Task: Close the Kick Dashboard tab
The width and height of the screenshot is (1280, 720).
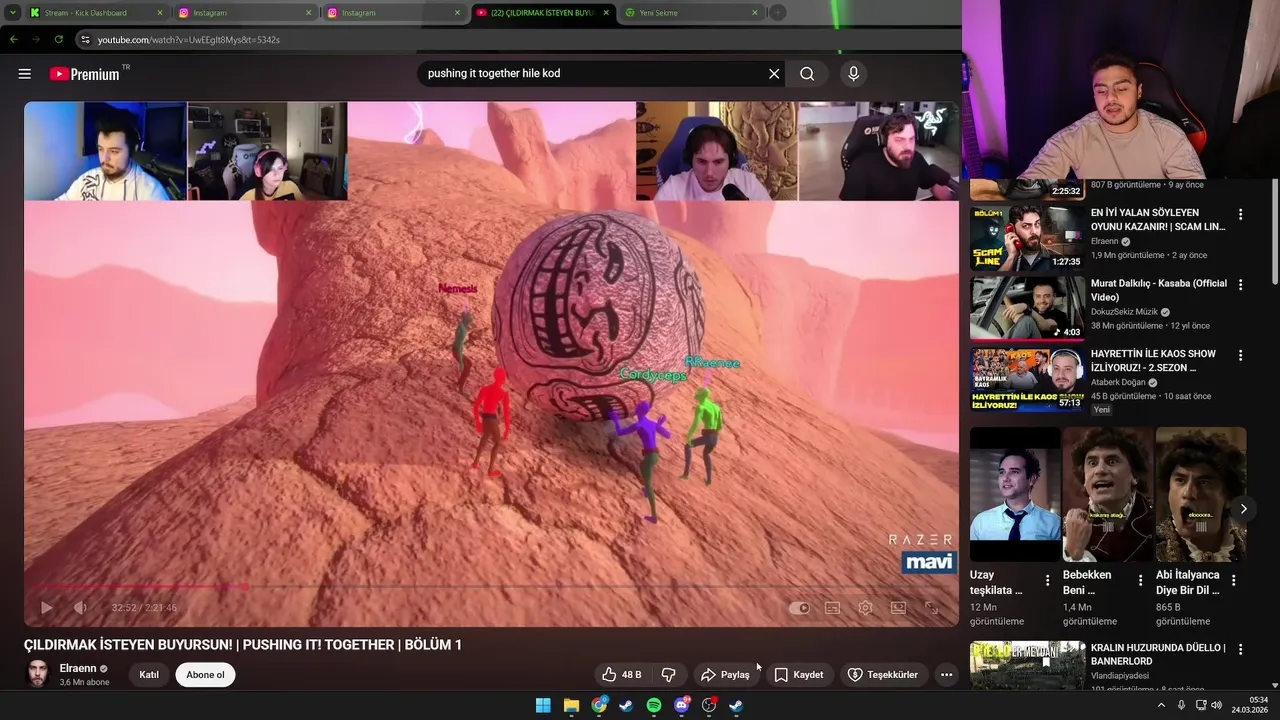Action: [x=159, y=13]
